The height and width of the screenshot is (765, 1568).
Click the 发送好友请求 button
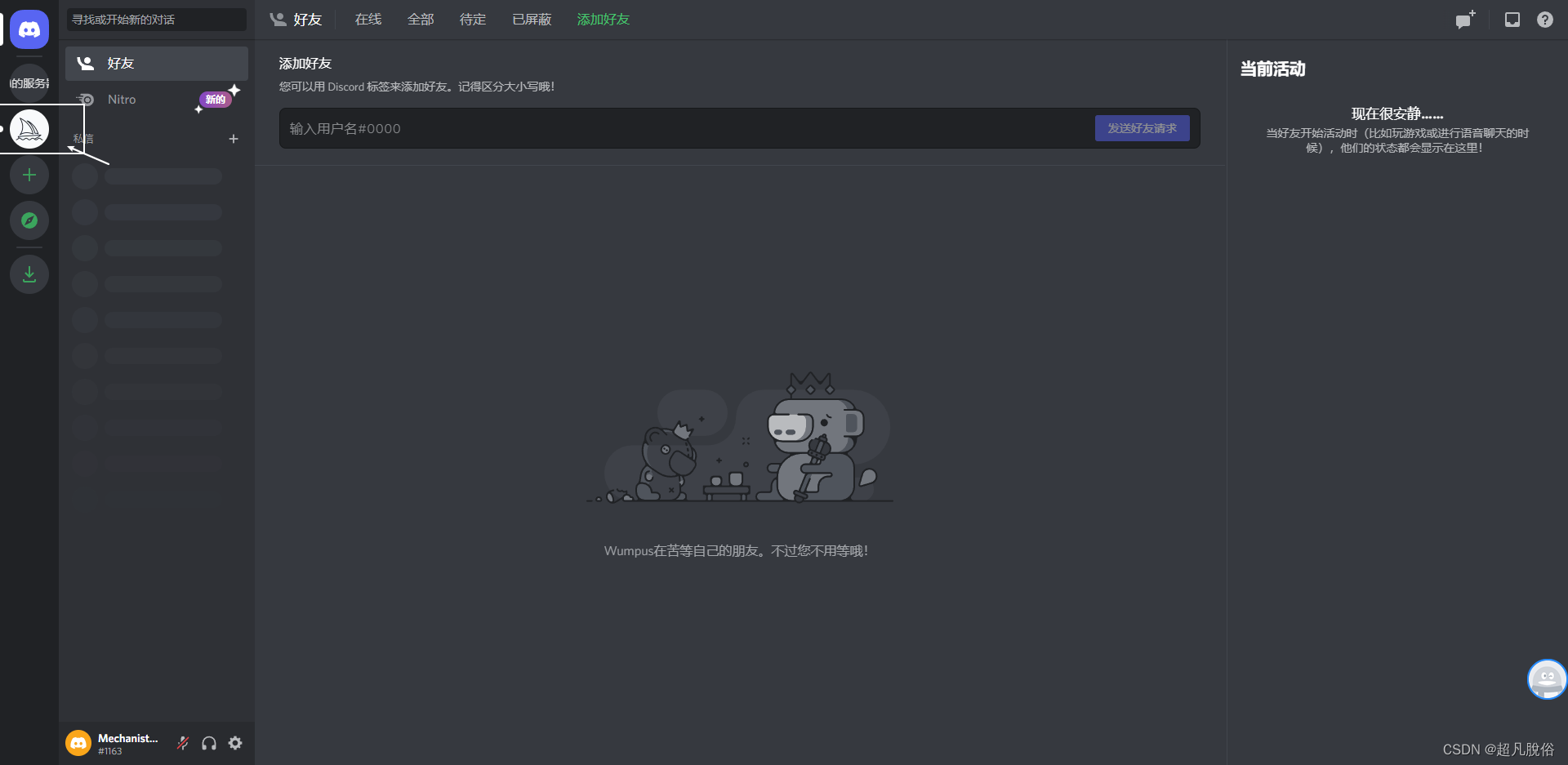click(x=1142, y=128)
